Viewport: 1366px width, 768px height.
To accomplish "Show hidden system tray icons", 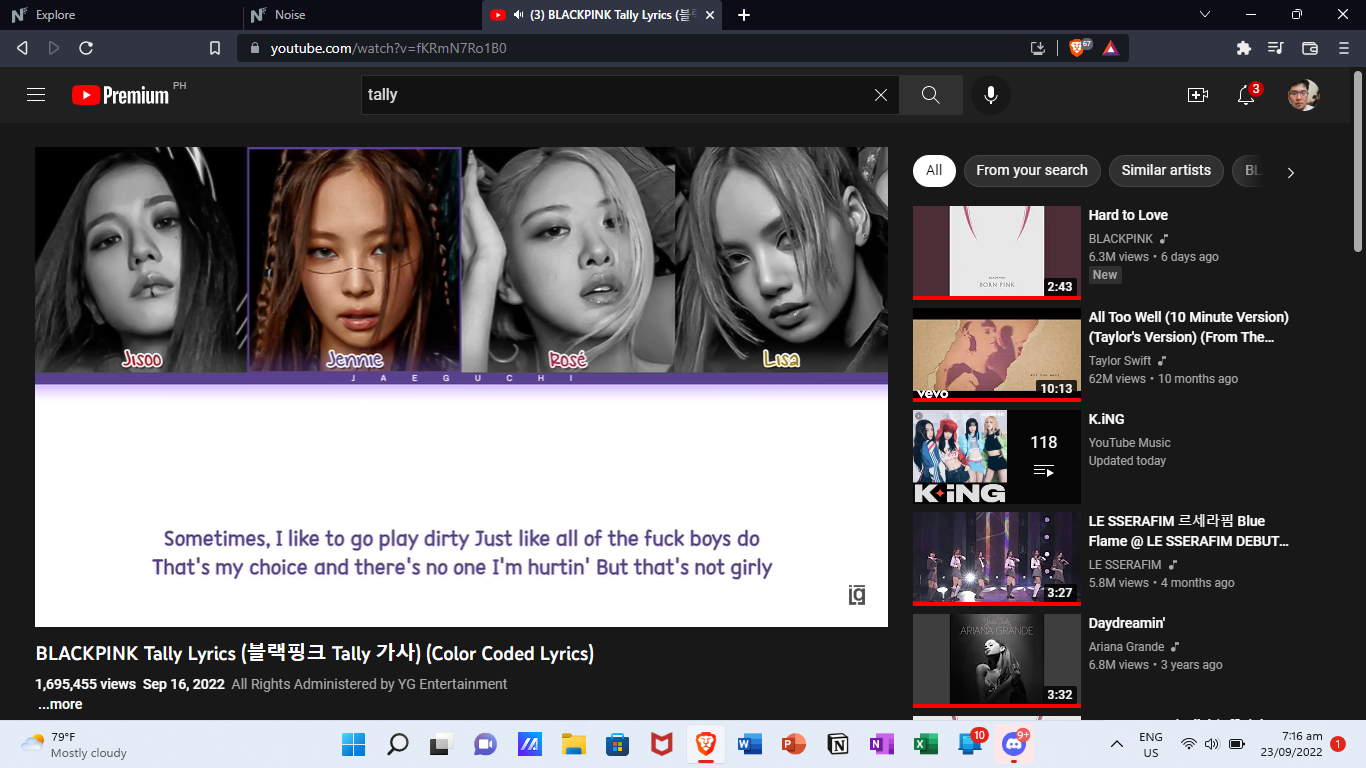I will 1117,744.
